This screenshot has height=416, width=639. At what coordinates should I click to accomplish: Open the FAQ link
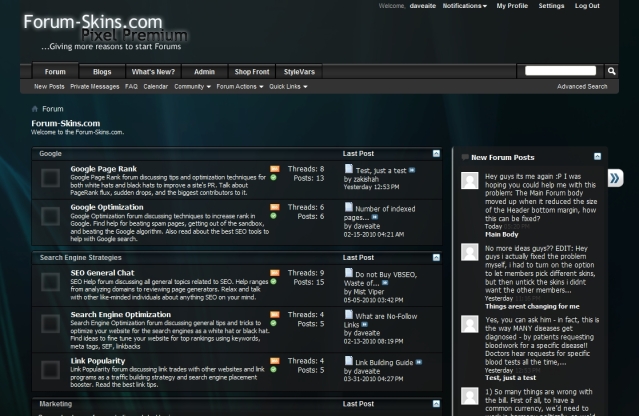131,86
